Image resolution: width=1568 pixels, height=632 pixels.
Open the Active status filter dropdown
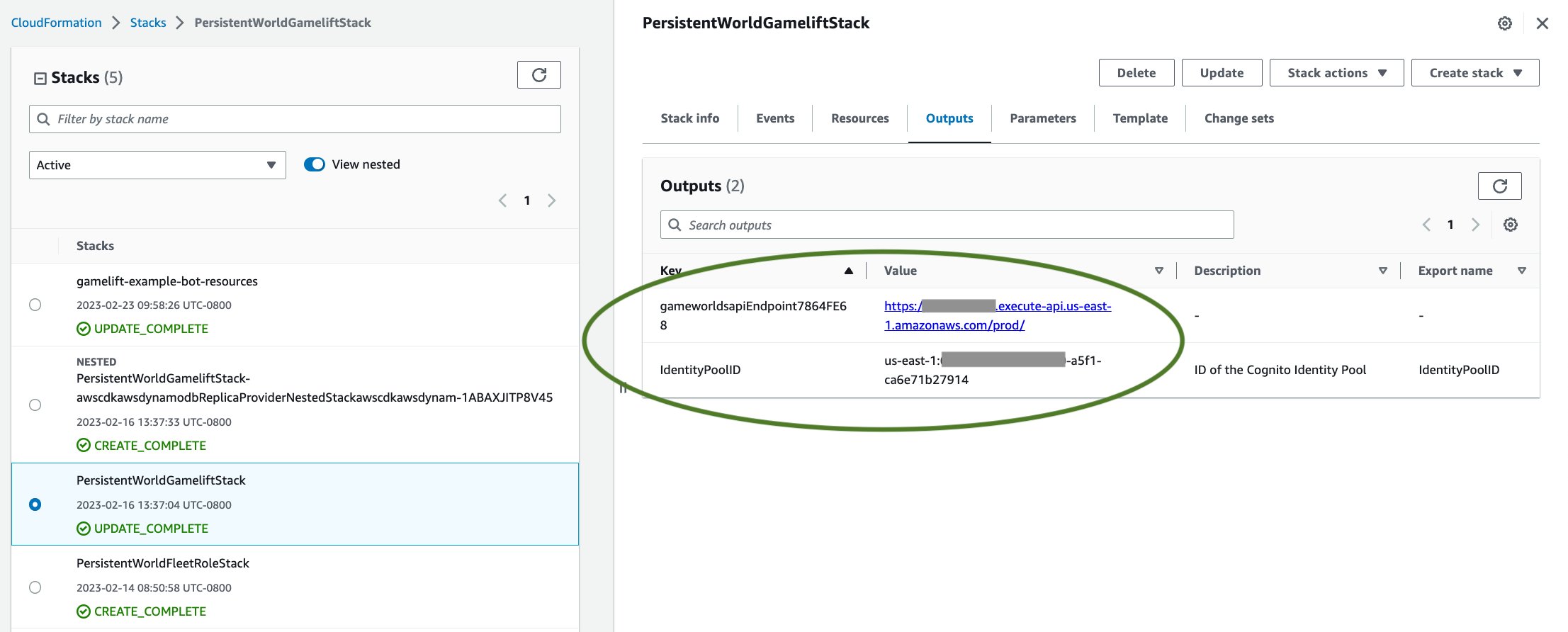(x=157, y=165)
